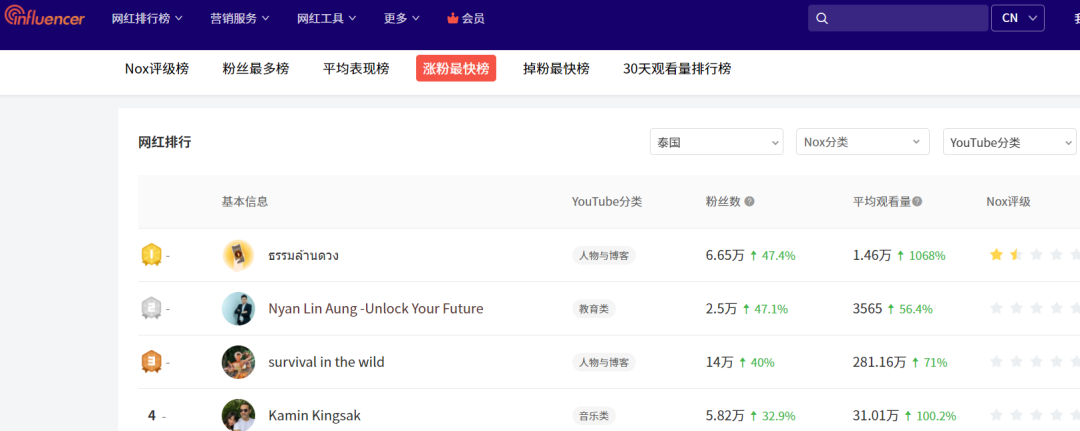1080x431 pixels.
Task: Click the silver rank 2 medal icon
Action: (151, 309)
